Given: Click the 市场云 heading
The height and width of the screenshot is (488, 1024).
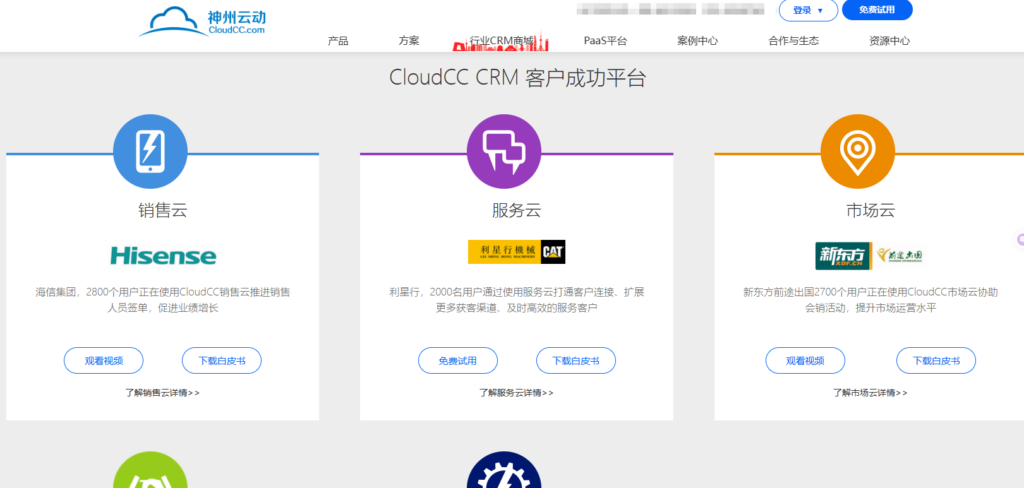Looking at the screenshot, I should coord(871,210).
